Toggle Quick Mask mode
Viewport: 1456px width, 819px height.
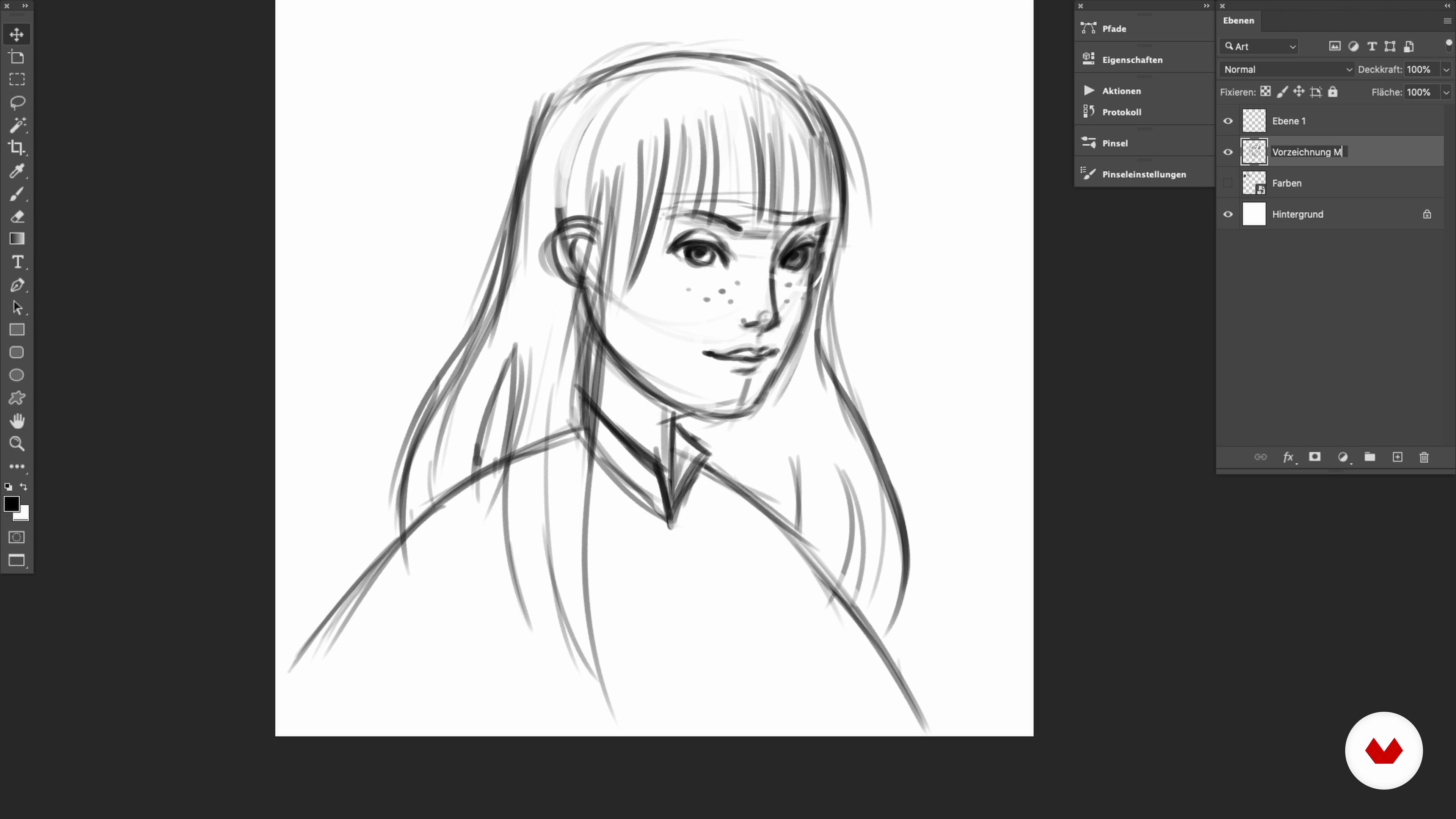click(16, 537)
